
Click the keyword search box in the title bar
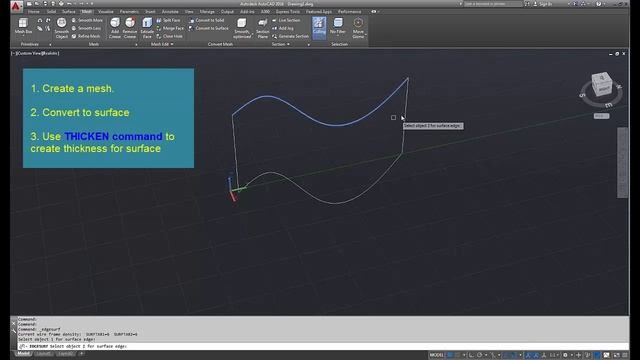click(x=493, y=4)
